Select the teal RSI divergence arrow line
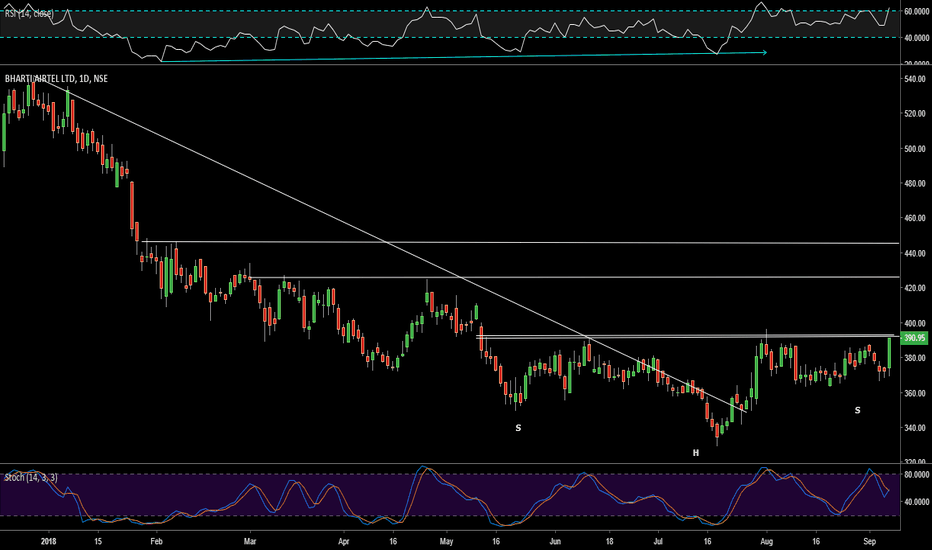The image size is (932, 550). [464, 56]
